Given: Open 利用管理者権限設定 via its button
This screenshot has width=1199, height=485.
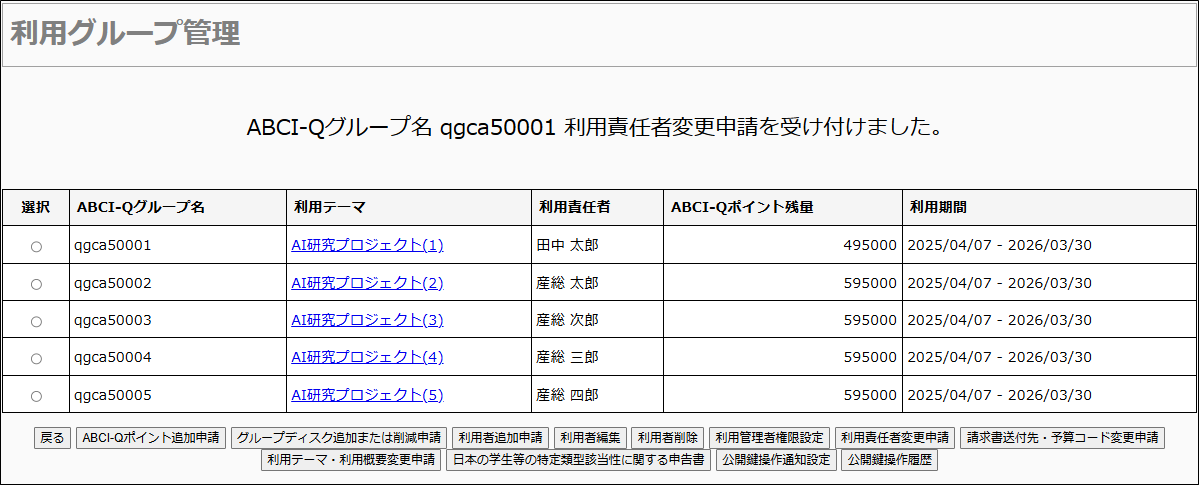Looking at the screenshot, I should [769, 438].
